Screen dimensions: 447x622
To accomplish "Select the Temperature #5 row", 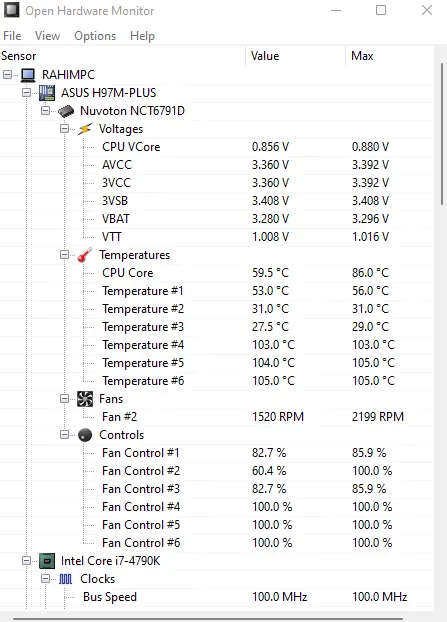I will tap(217, 363).
